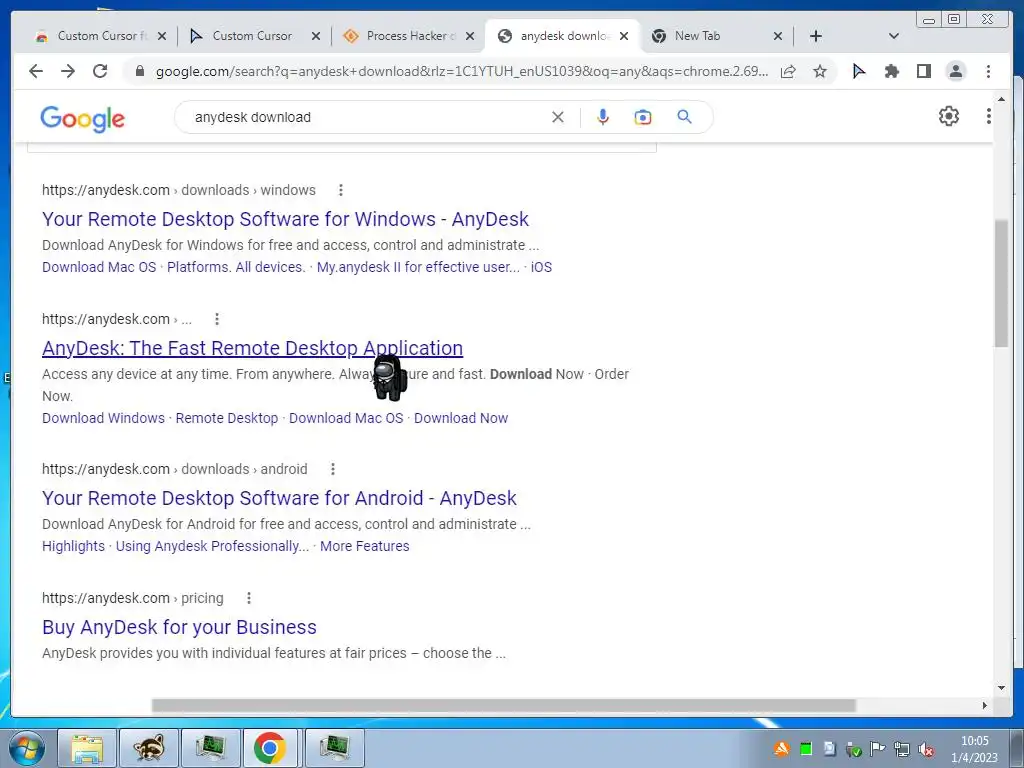Click the vertical scrollbar thumb
Viewport: 1024px width, 768px height.
pyautogui.click(x=1001, y=283)
